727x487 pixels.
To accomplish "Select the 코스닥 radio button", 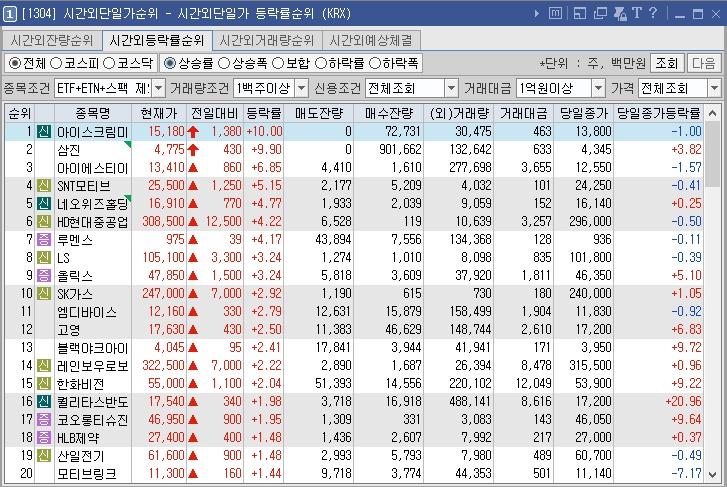I will click(109, 63).
